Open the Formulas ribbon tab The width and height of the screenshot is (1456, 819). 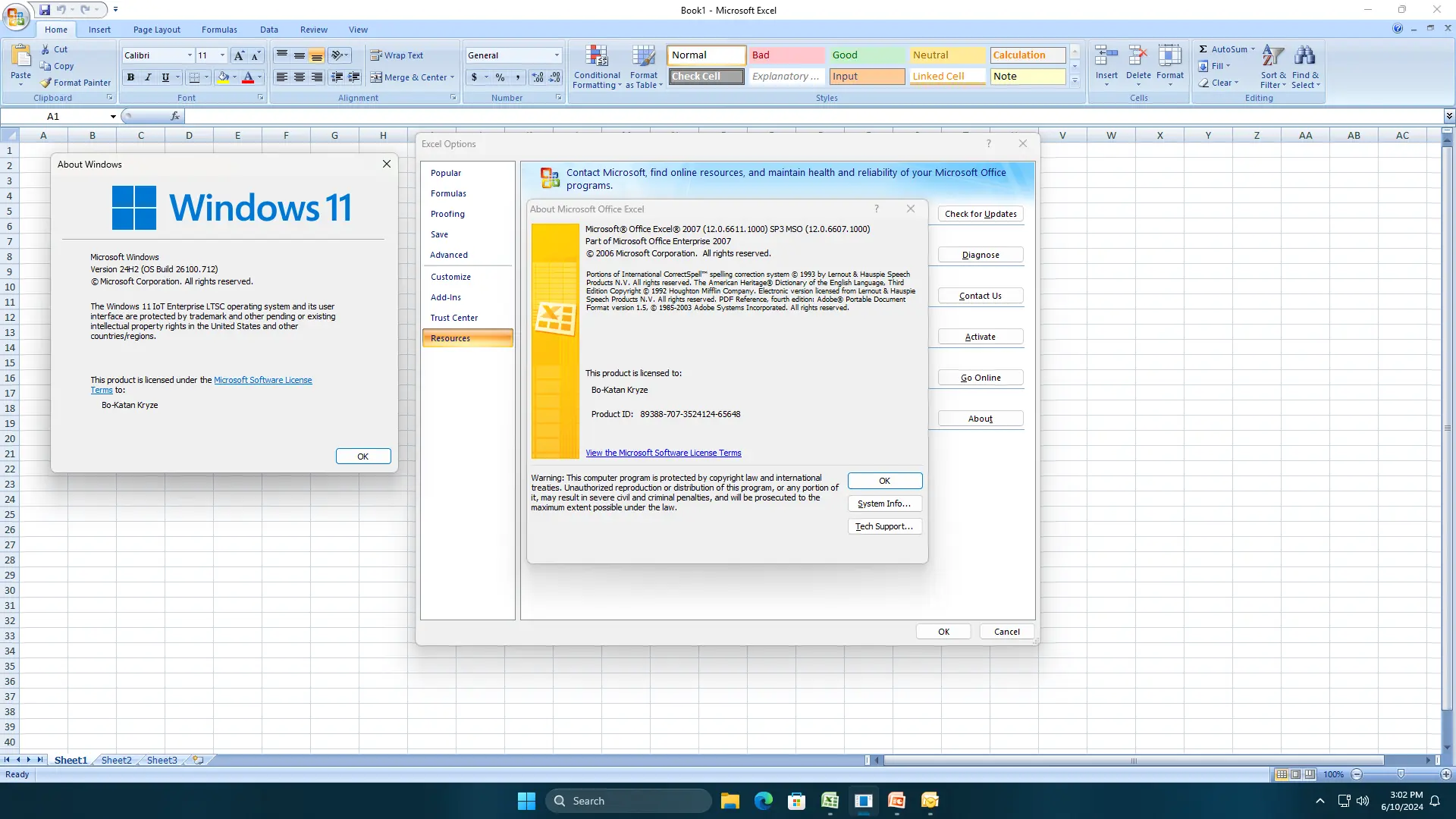click(x=219, y=30)
